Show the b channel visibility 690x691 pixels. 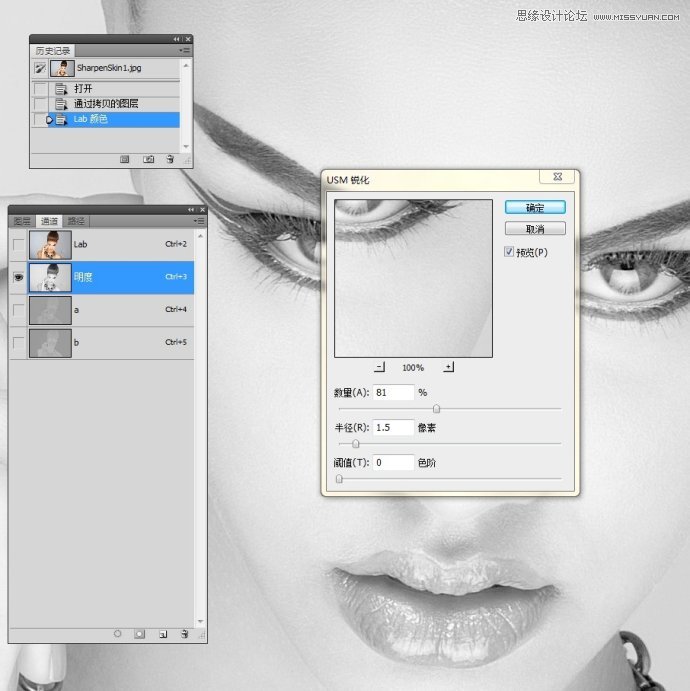tap(19, 343)
